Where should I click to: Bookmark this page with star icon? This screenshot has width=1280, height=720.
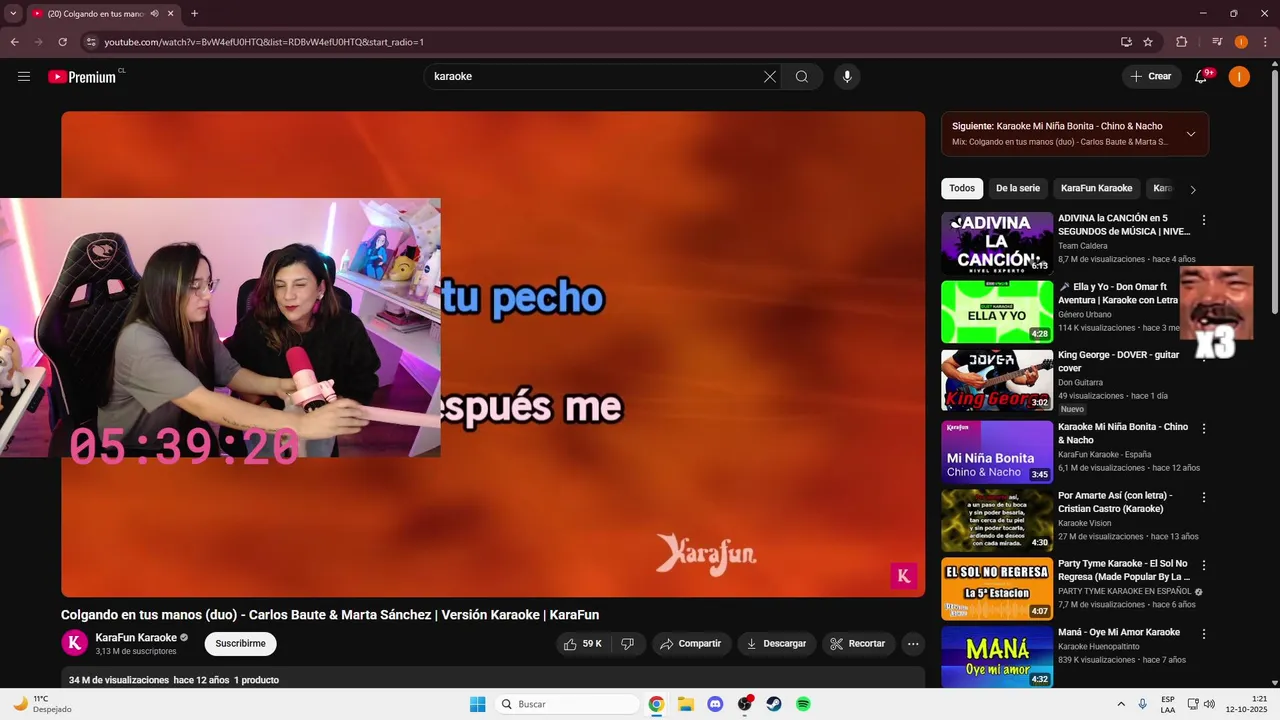coord(1148,42)
